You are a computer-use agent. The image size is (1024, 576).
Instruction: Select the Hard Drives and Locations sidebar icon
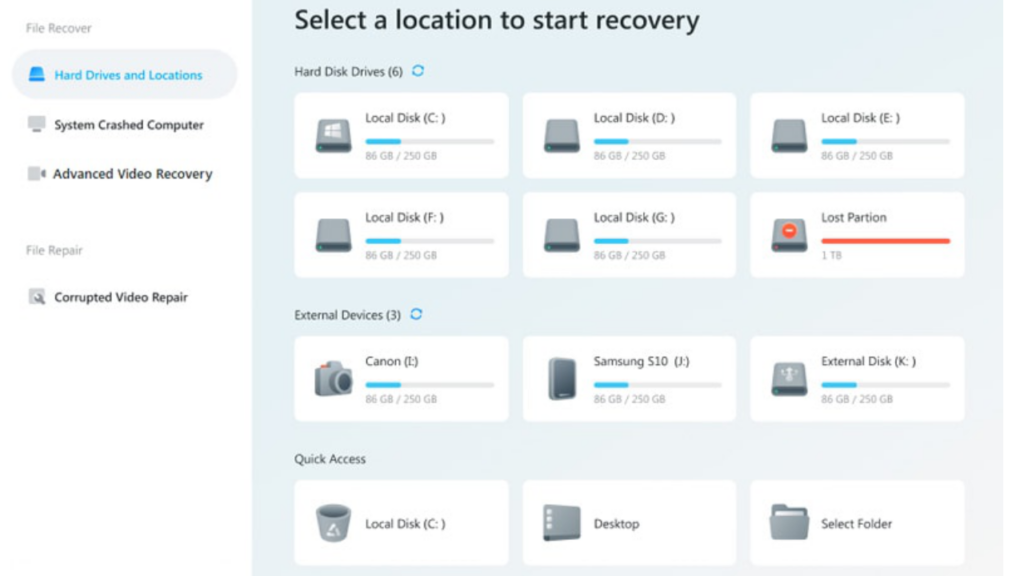[35, 74]
